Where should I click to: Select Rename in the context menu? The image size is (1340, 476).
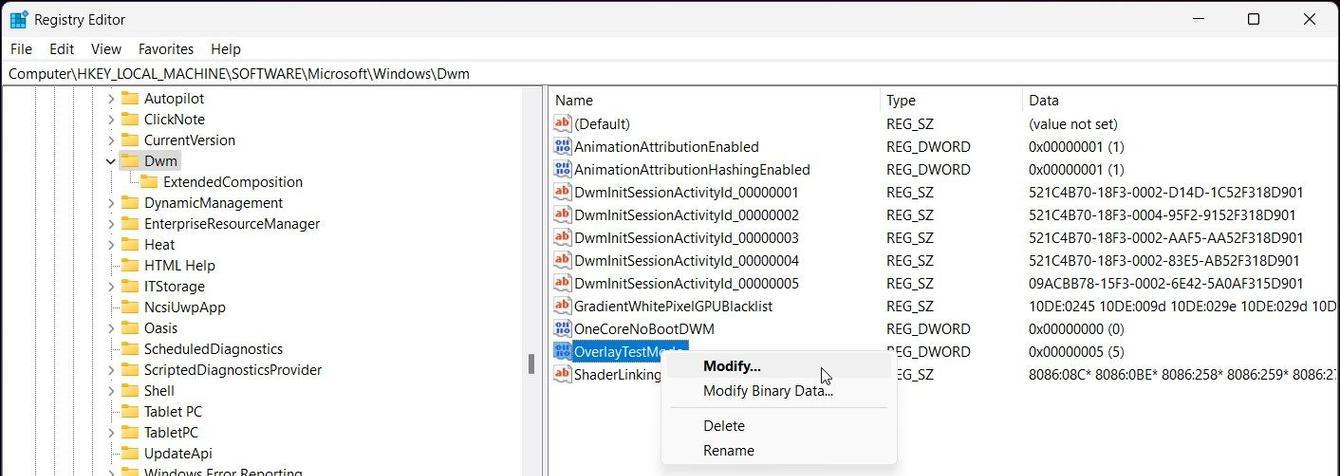tap(778, 451)
